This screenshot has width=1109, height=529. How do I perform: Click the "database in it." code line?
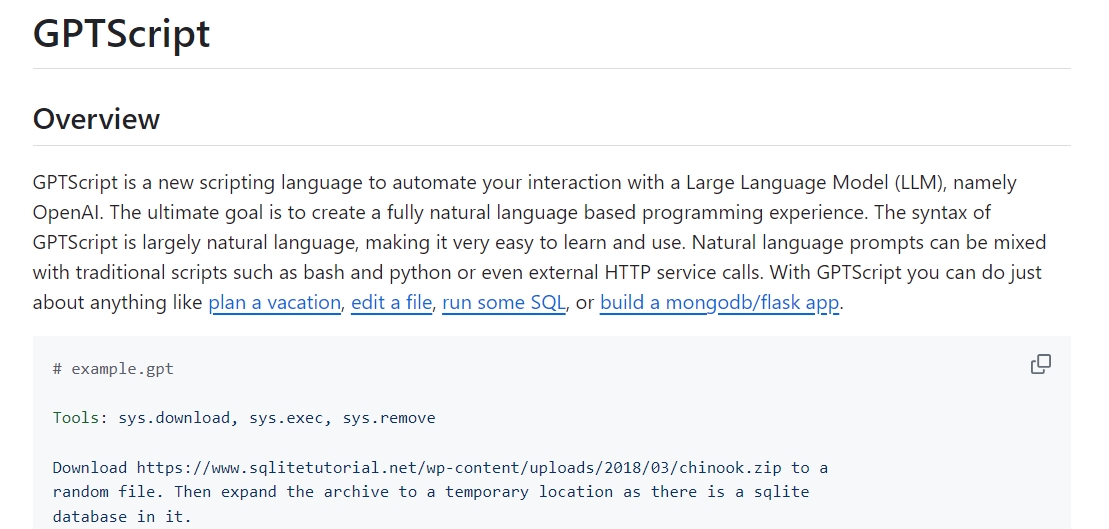pyautogui.click(x=121, y=517)
